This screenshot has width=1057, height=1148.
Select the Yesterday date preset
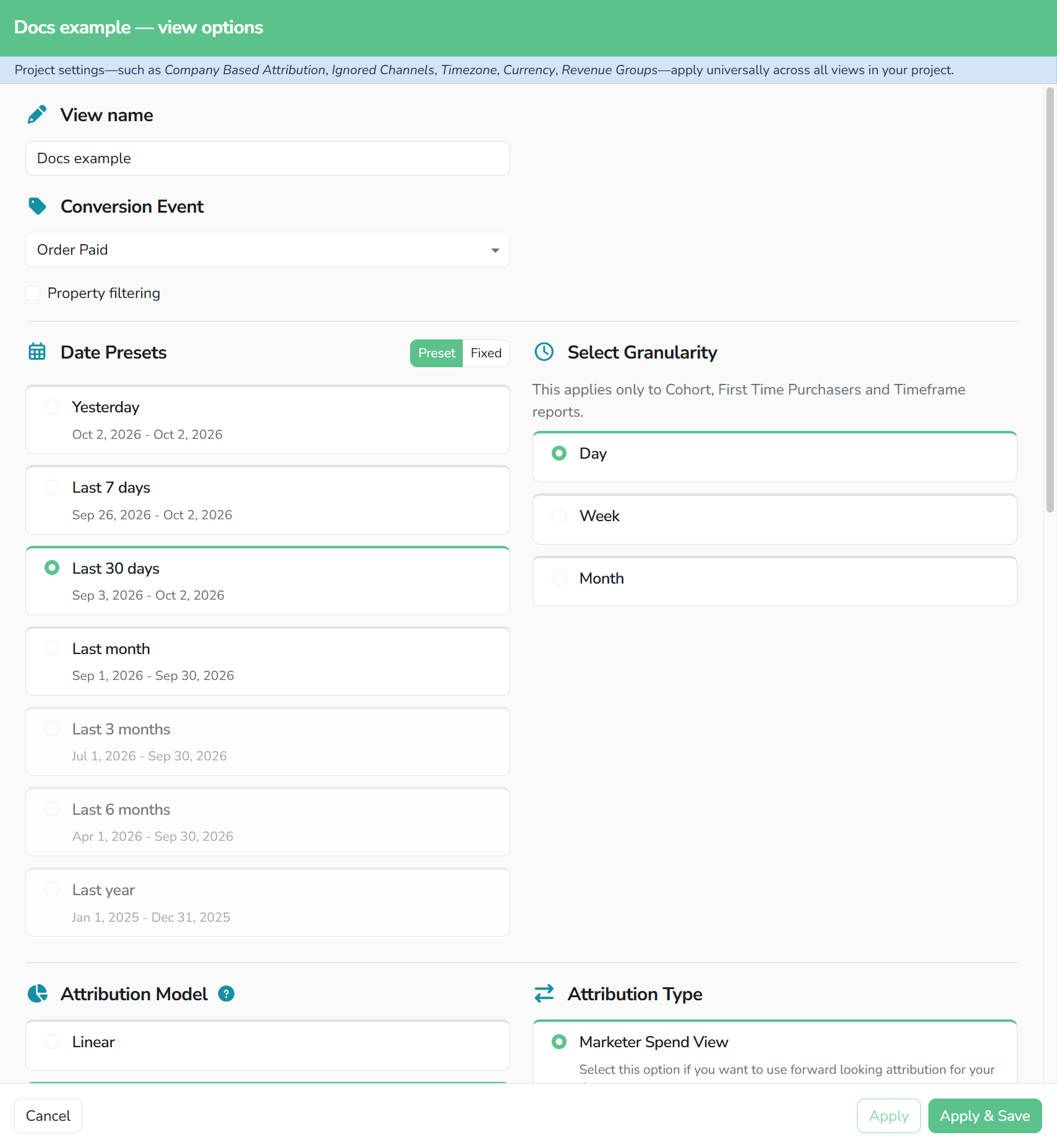(x=268, y=420)
